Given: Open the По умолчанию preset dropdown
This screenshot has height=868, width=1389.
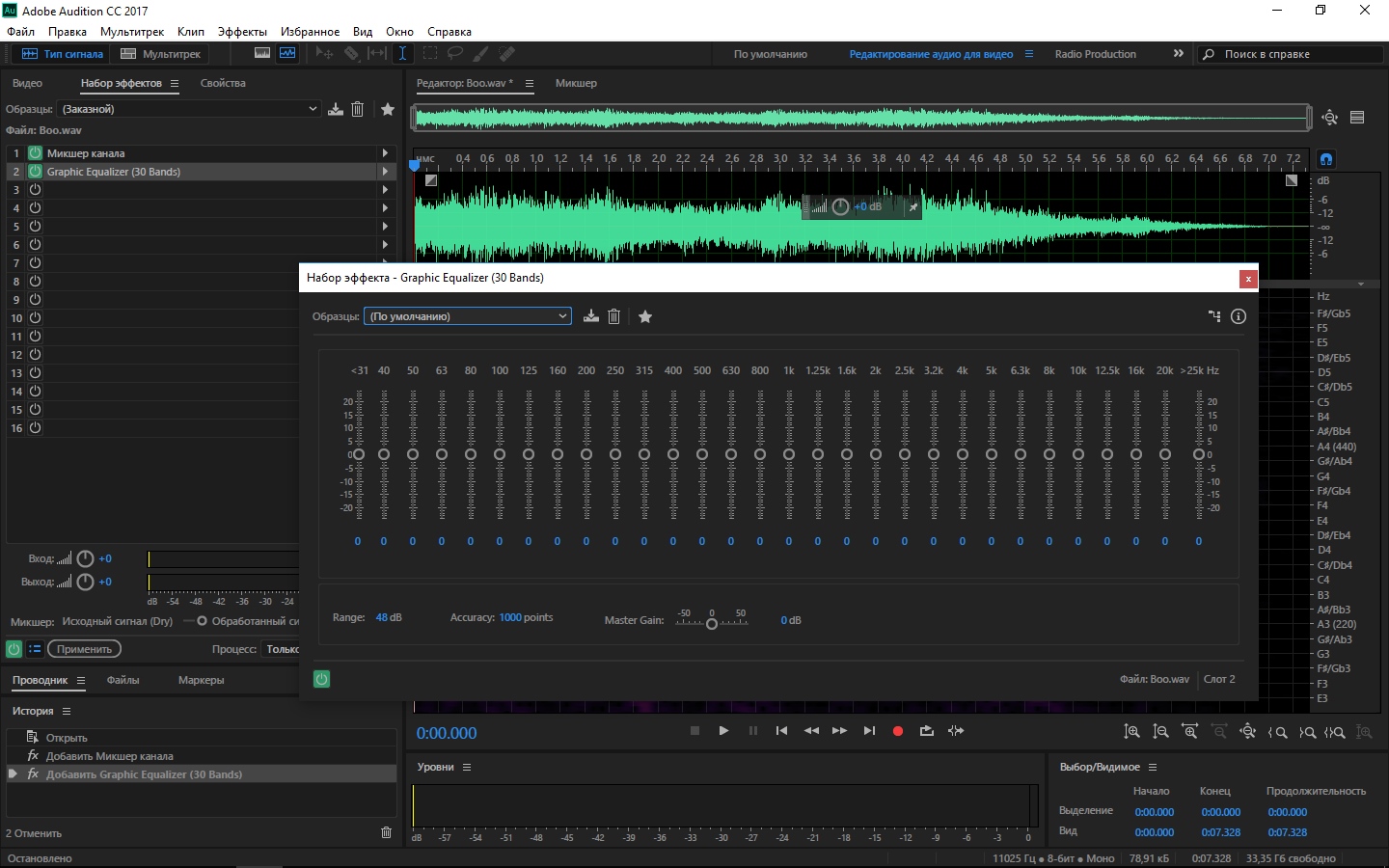Looking at the screenshot, I should coord(468,316).
